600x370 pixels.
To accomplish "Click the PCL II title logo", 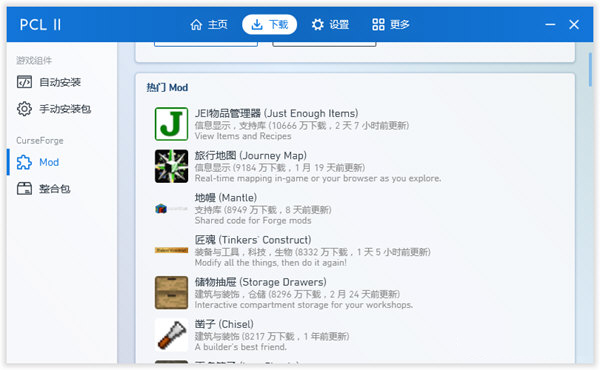I will pos(40,25).
